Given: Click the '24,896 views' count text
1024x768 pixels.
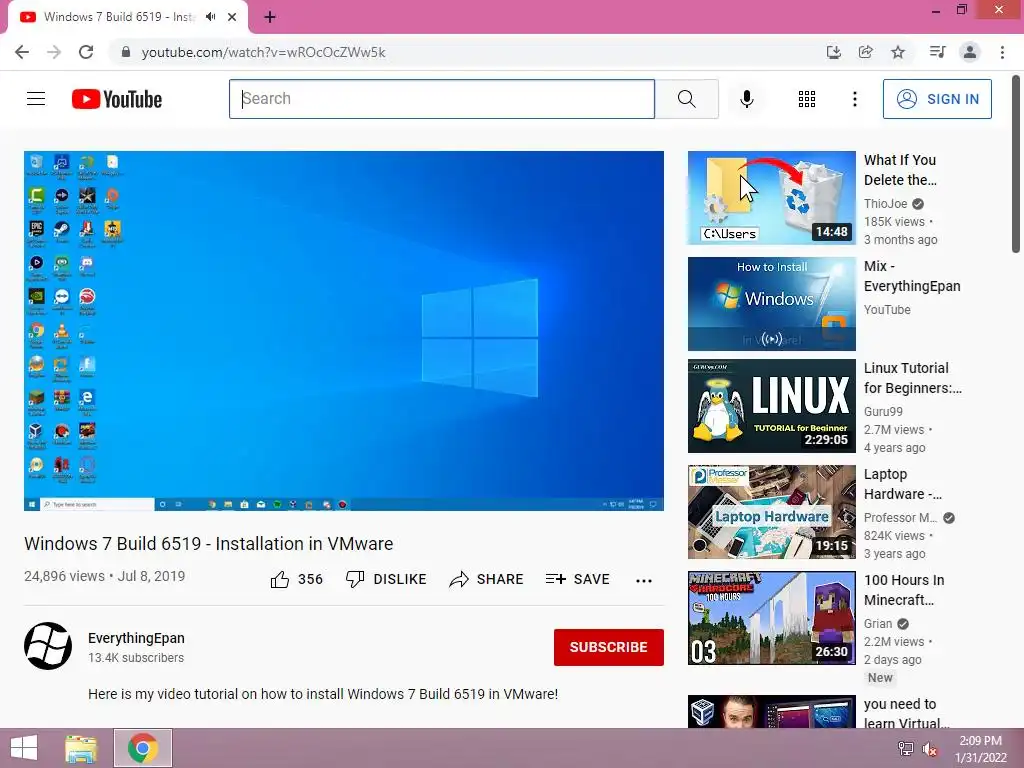Looking at the screenshot, I should (64, 576).
